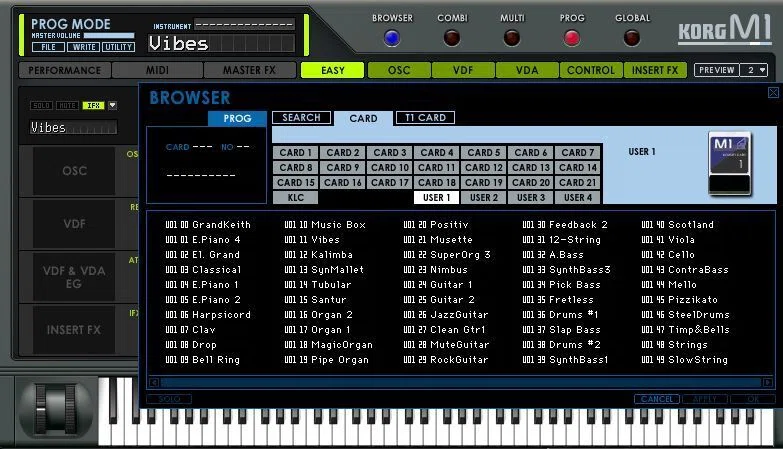Select the red PROG mode LED button
Viewport: 783px width, 449px height.
tap(572, 38)
